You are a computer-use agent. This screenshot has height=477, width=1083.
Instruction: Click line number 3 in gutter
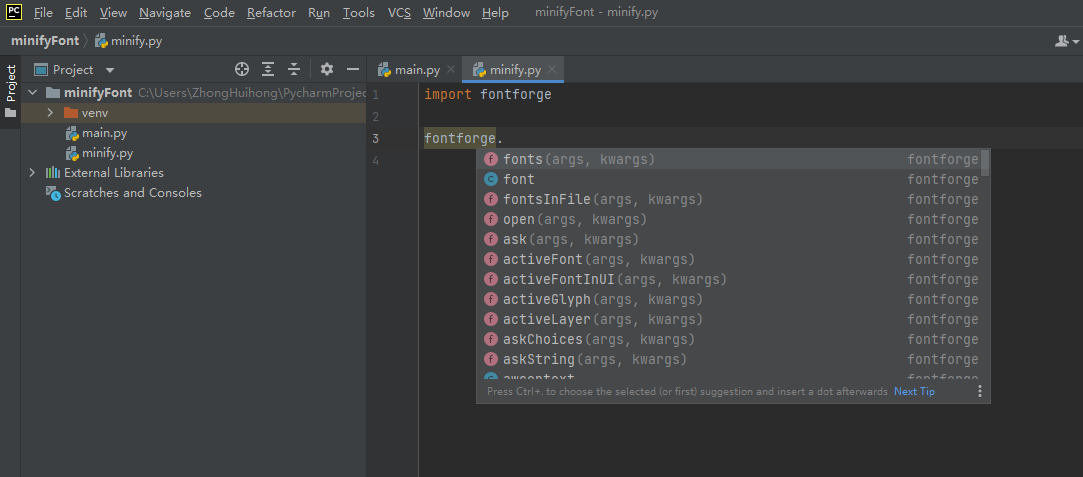coord(375,139)
